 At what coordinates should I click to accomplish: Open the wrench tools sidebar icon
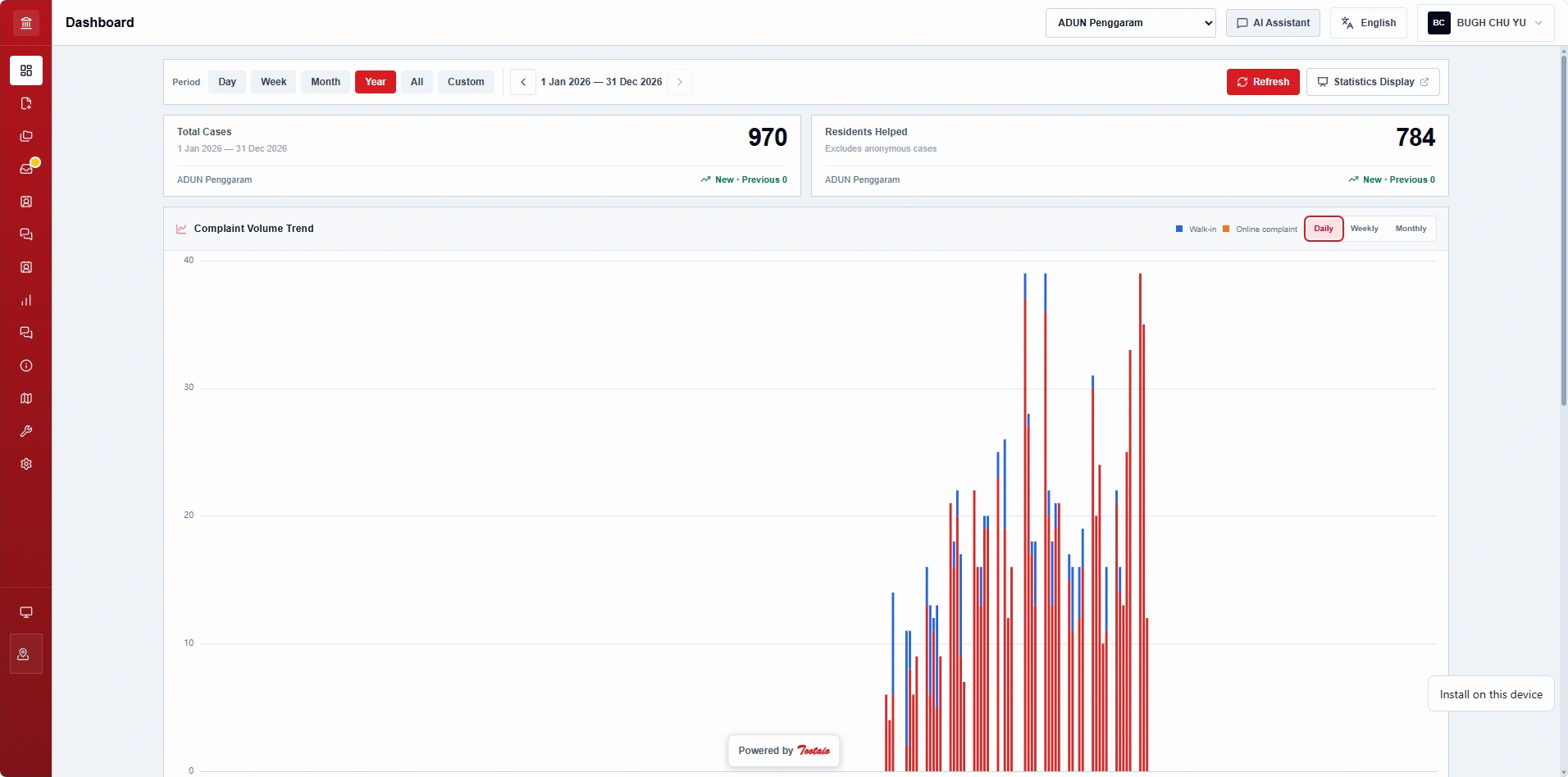coord(26,431)
